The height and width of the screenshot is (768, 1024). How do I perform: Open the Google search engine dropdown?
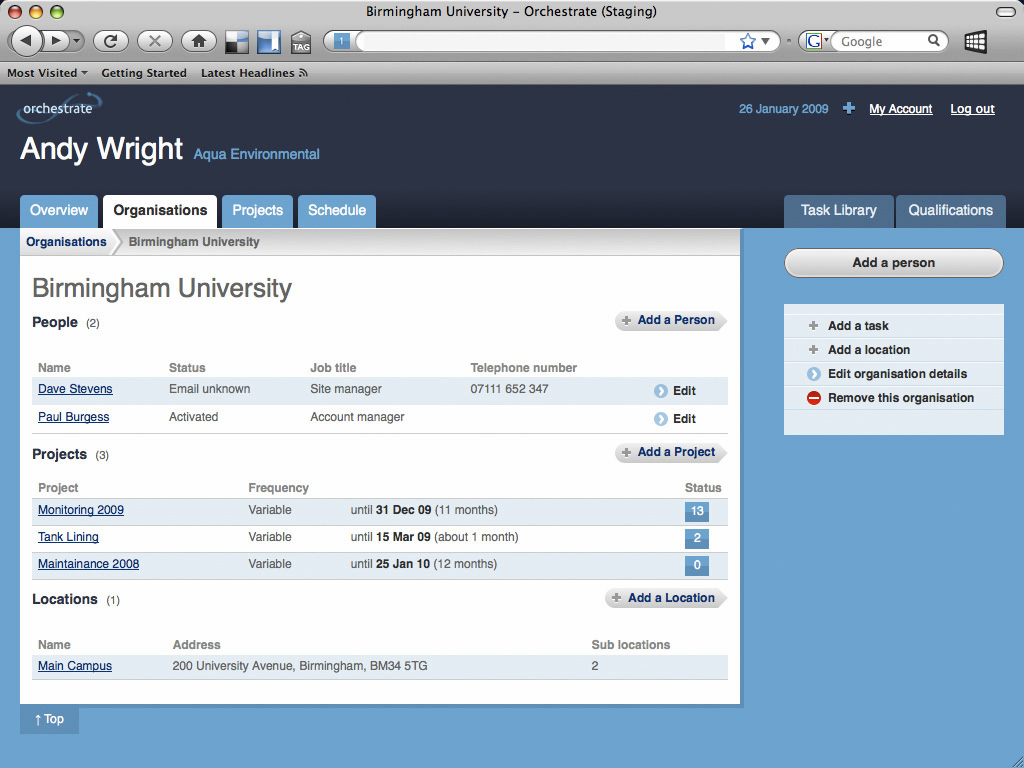[817, 41]
